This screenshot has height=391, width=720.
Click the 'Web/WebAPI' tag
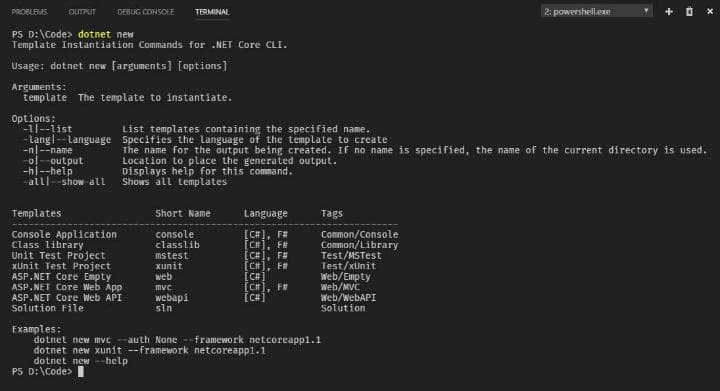coord(349,298)
